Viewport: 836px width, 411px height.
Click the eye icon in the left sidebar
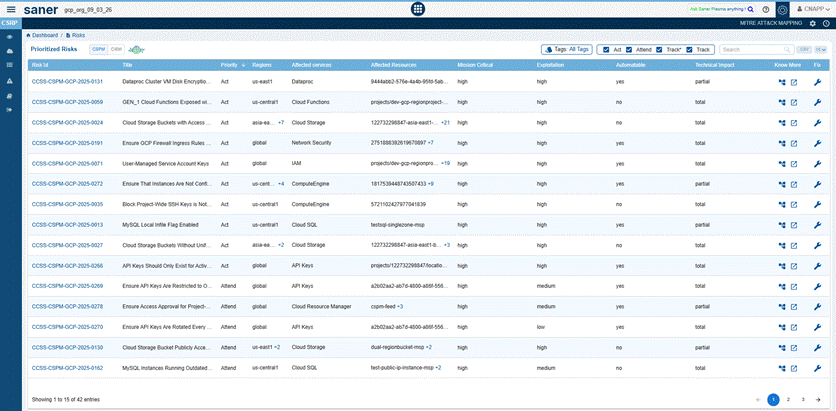pyautogui.click(x=10, y=37)
